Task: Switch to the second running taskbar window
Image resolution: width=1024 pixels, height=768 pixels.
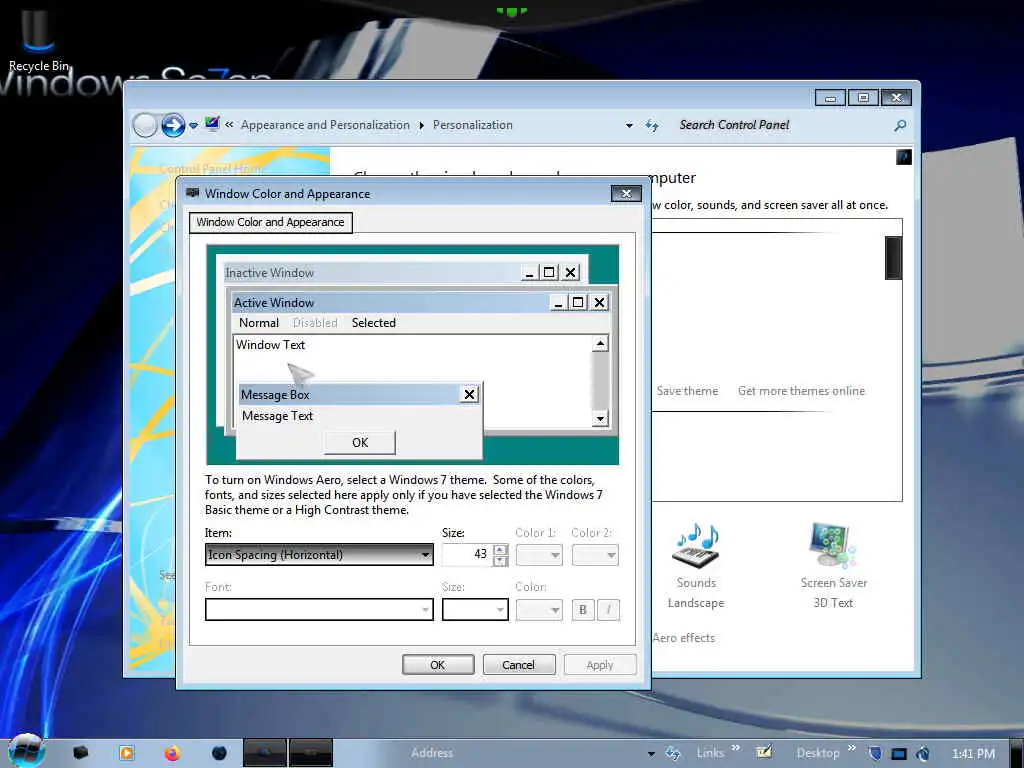Action: tap(311, 753)
